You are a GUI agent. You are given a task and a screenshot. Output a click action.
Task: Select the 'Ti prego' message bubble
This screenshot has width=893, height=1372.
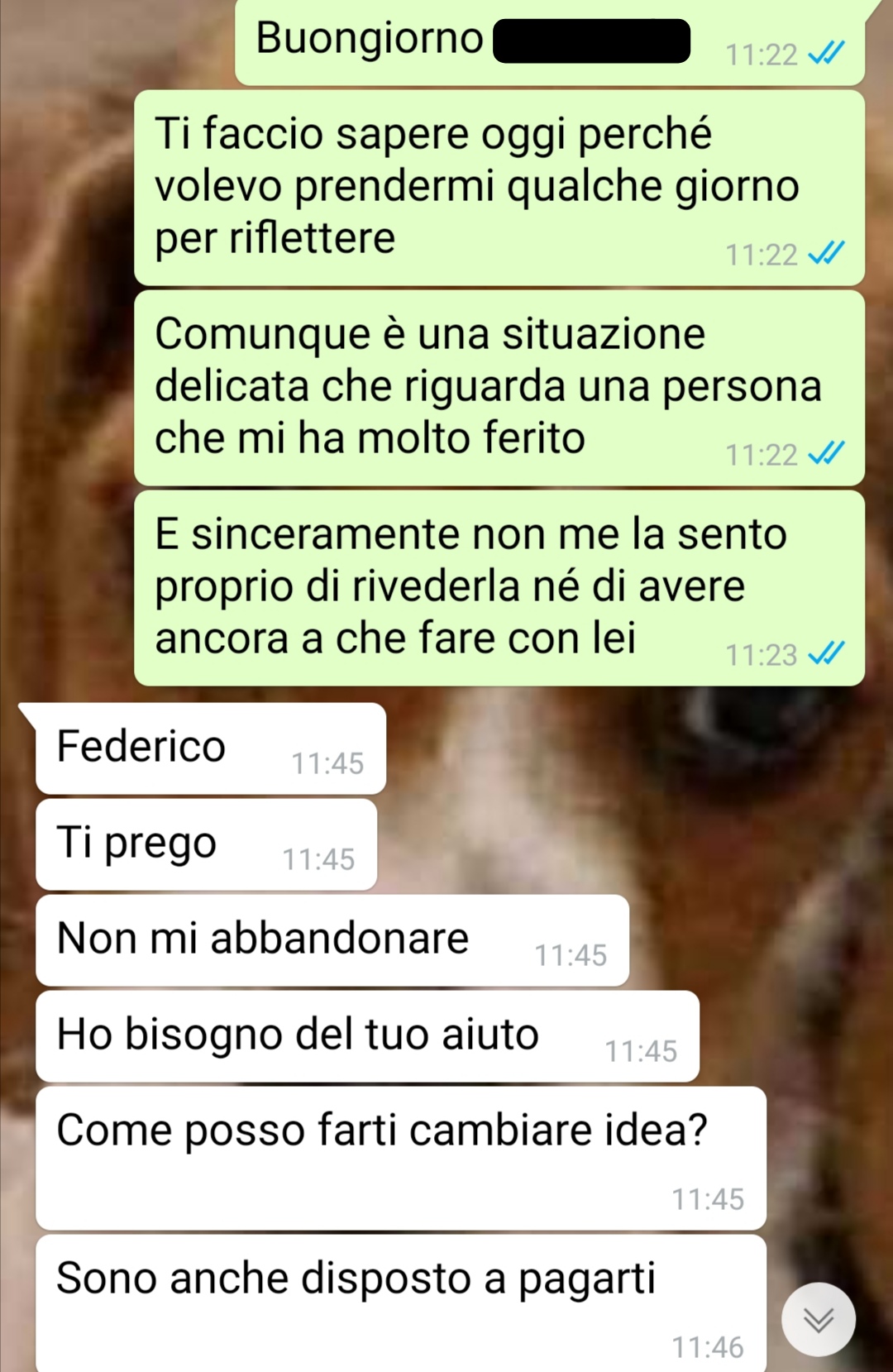click(207, 844)
